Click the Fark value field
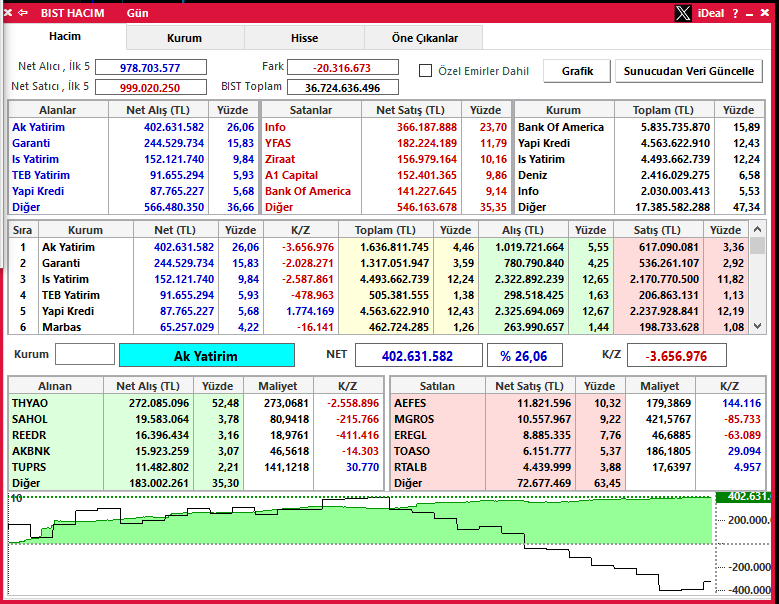The image size is (779, 604). [343, 68]
